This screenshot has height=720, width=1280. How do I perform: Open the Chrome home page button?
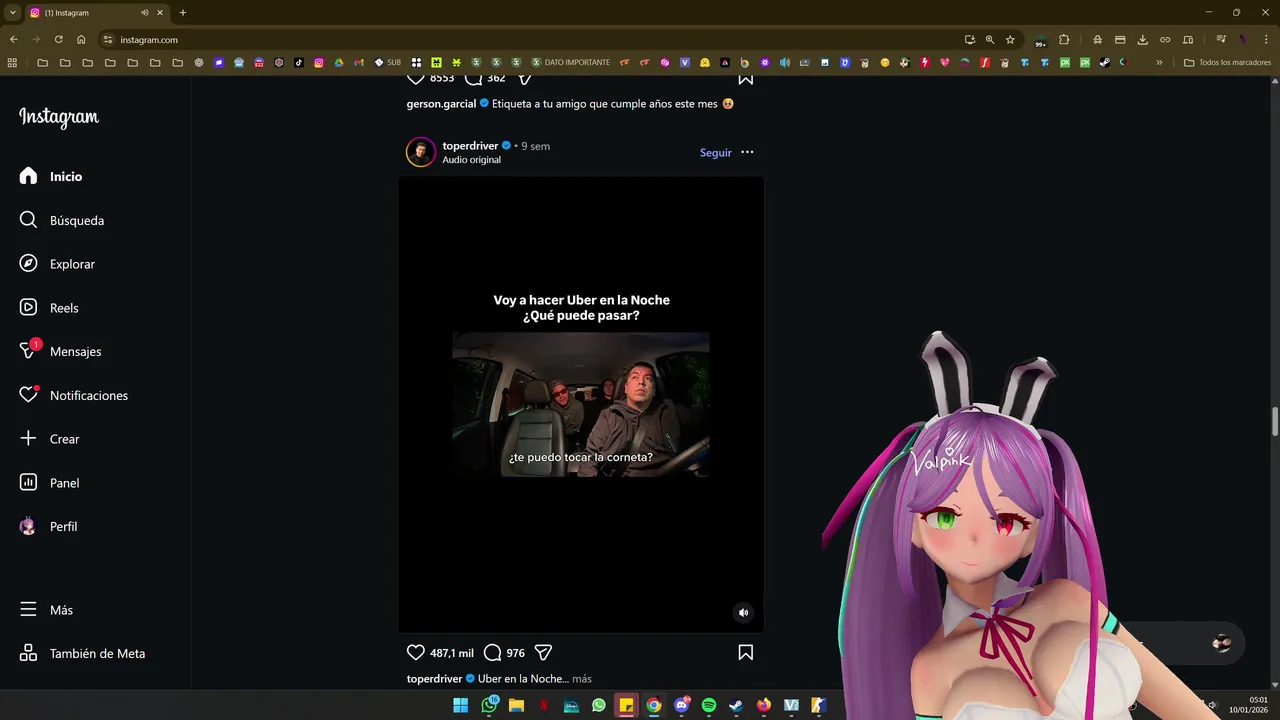pyautogui.click(x=81, y=40)
